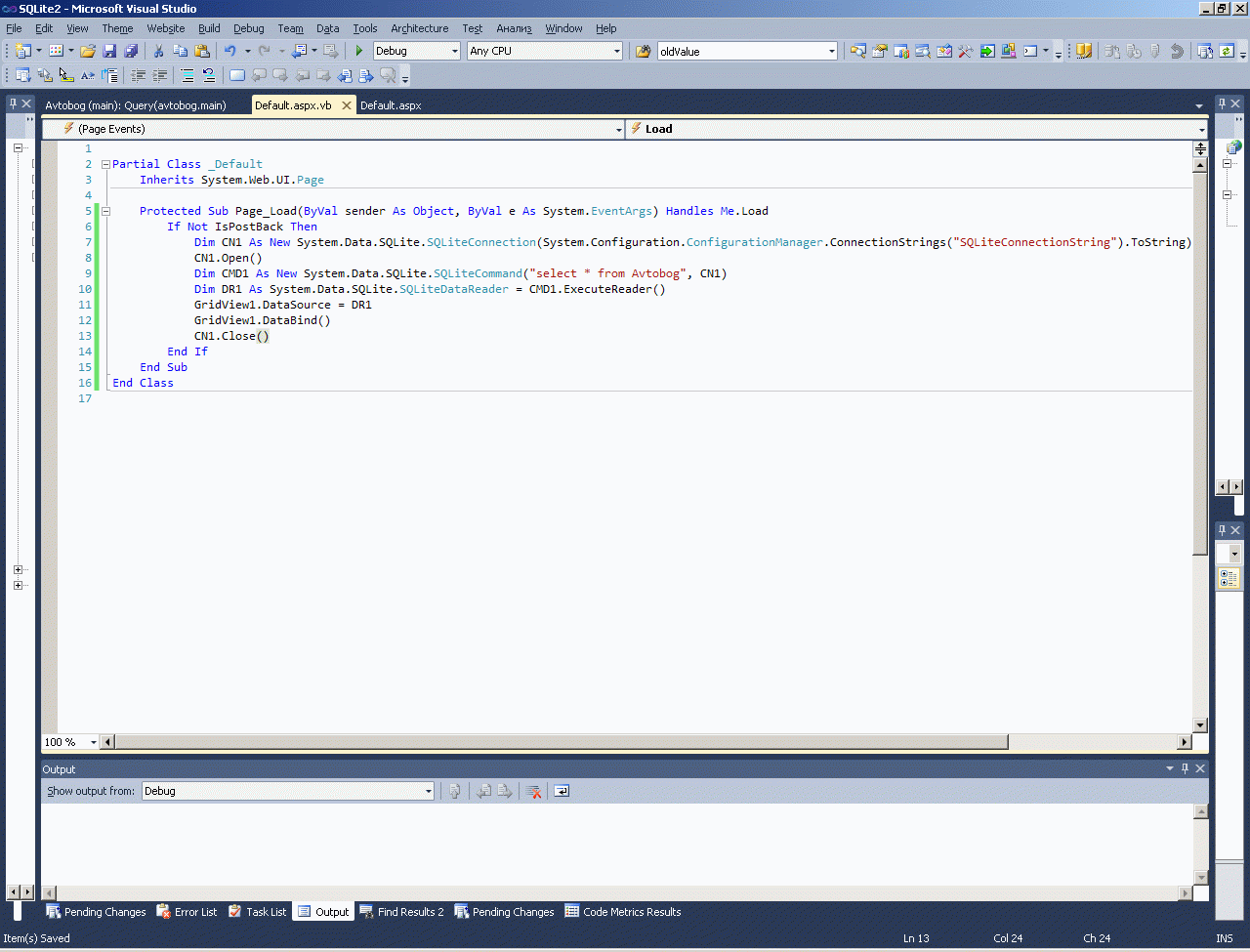Switch to the Avtobog (main): Query tab
1250x952 pixels.
point(136,105)
